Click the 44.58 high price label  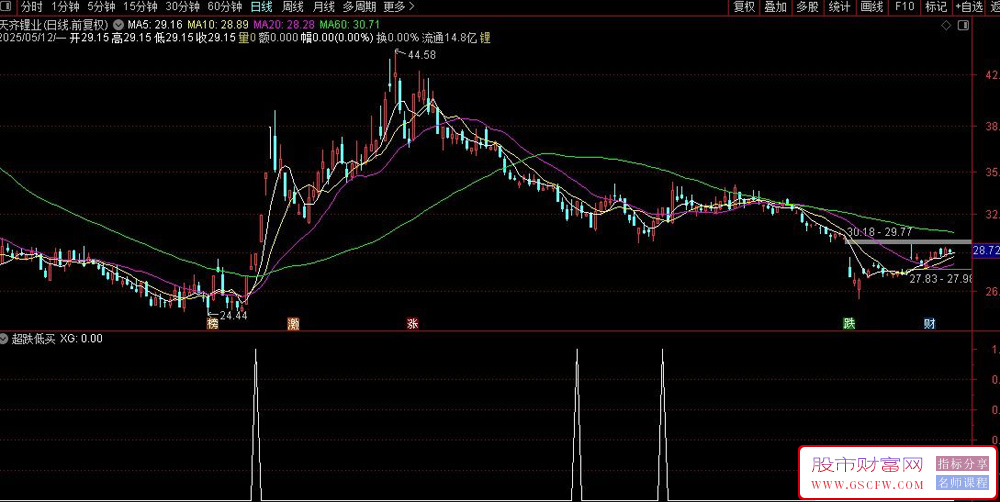point(422,55)
